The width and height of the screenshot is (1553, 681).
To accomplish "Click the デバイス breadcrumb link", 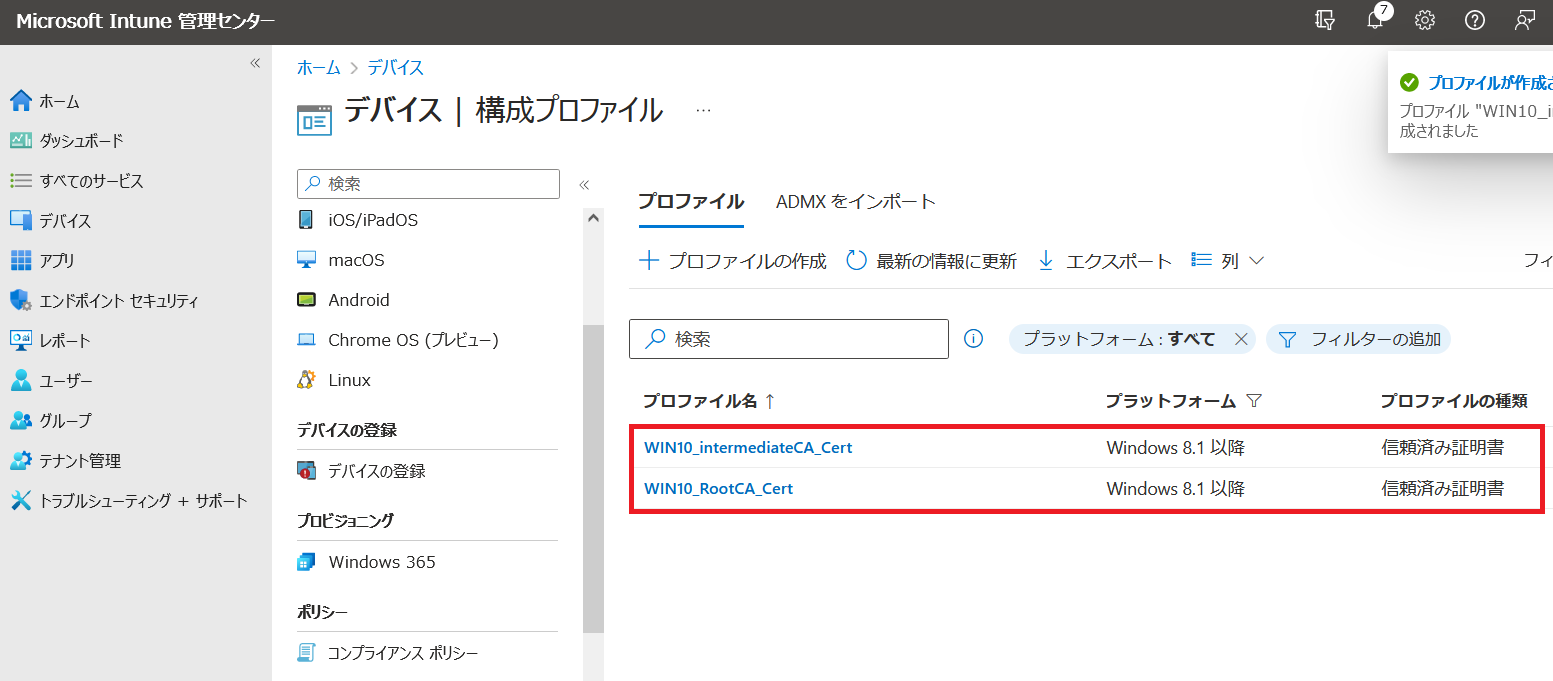I will click(395, 68).
